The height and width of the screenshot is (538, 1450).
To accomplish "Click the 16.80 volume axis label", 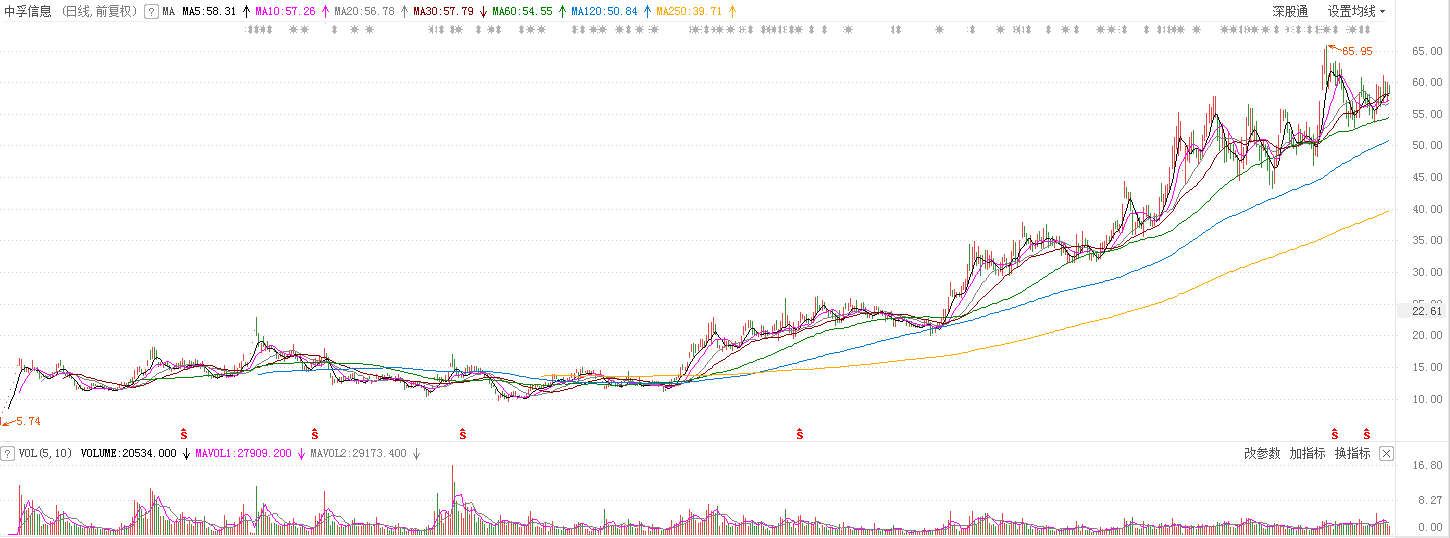I will coord(1427,466).
